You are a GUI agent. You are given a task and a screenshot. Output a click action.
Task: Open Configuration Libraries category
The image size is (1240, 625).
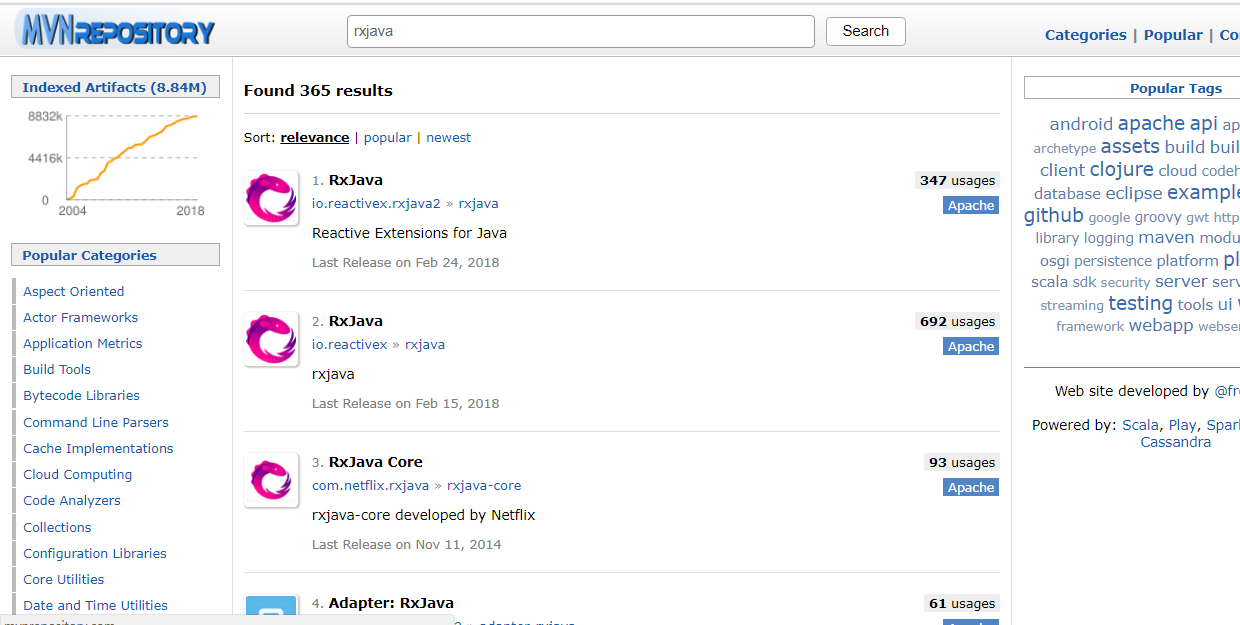[x=95, y=554]
